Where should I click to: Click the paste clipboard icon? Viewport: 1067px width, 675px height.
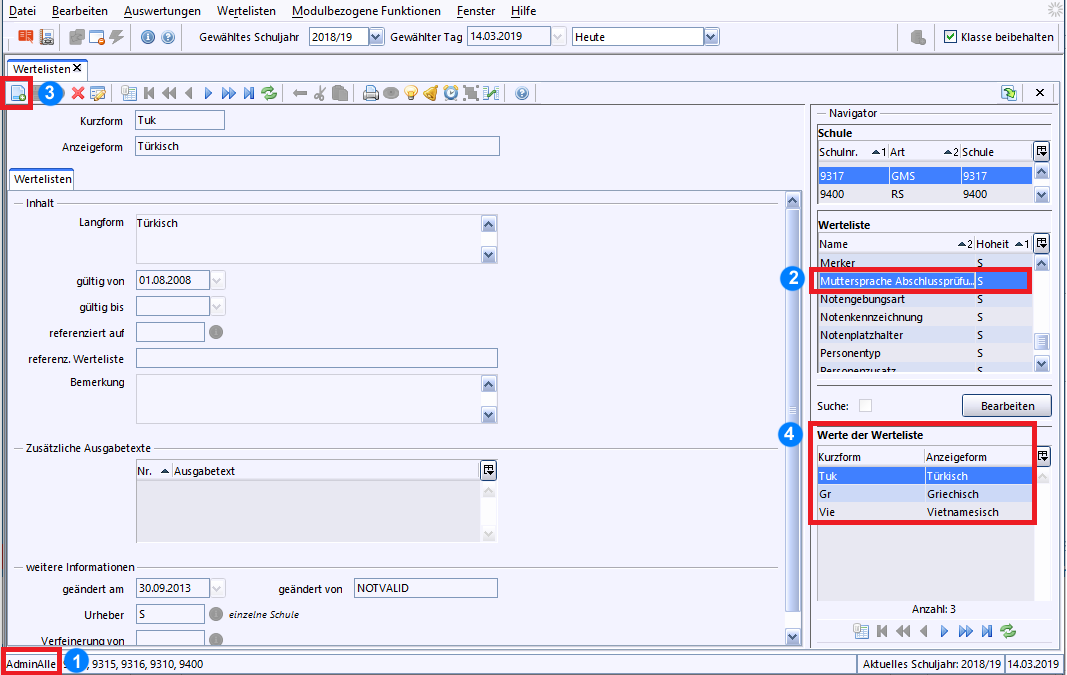pos(340,93)
